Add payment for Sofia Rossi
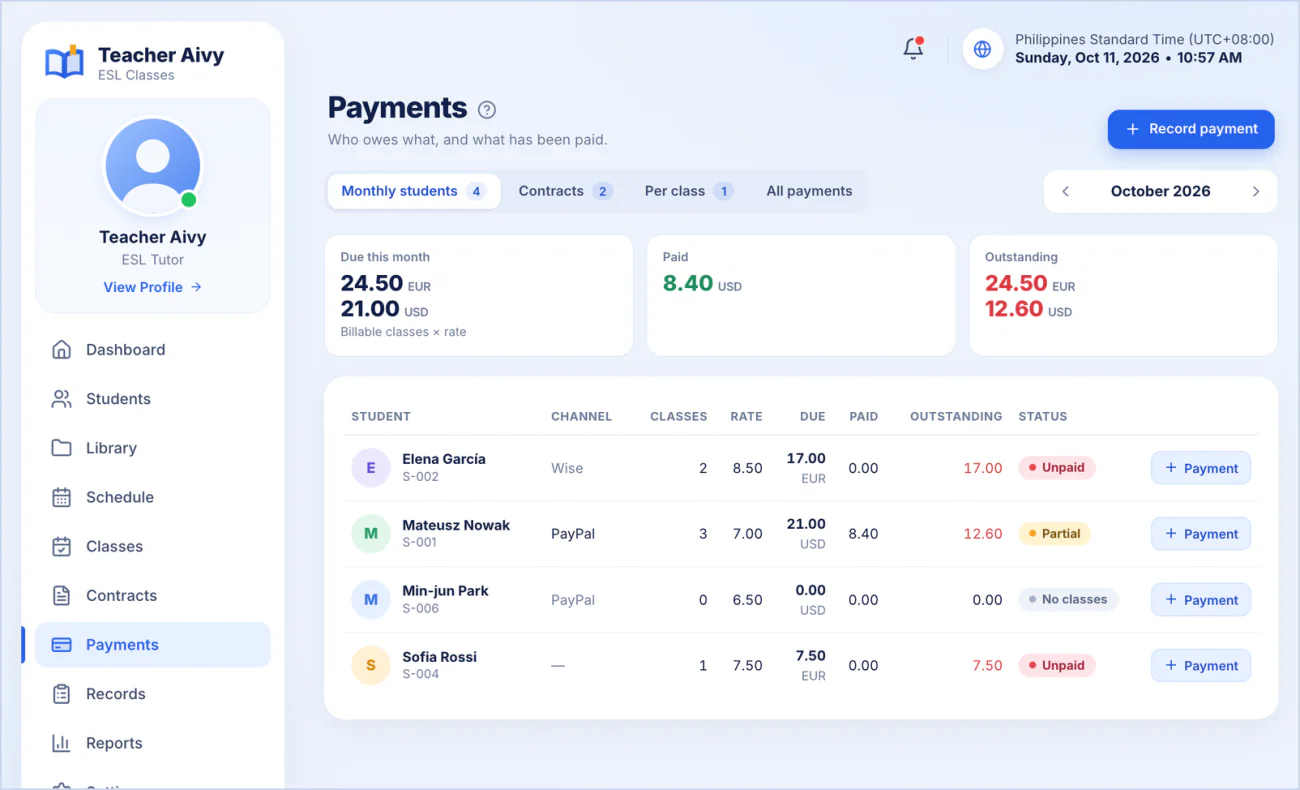The width and height of the screenshot is (1300, 790). pos(1200,665)
